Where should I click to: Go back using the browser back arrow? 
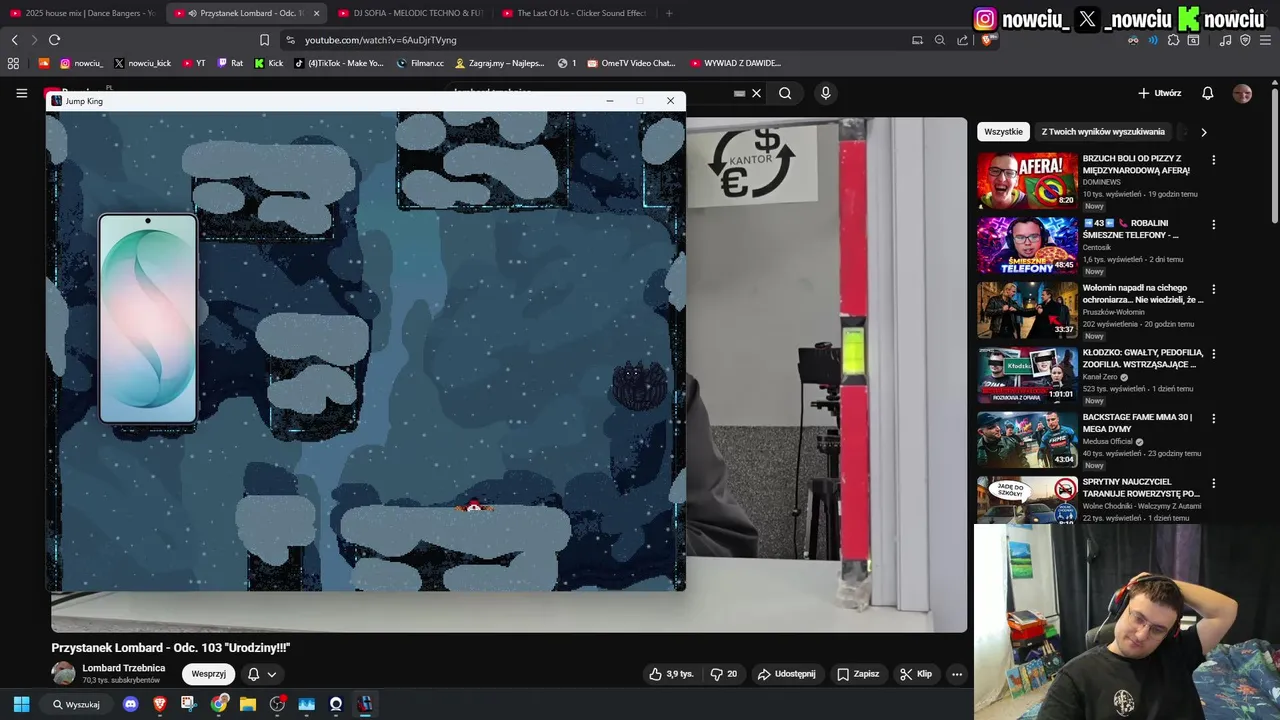pos(14,40)
